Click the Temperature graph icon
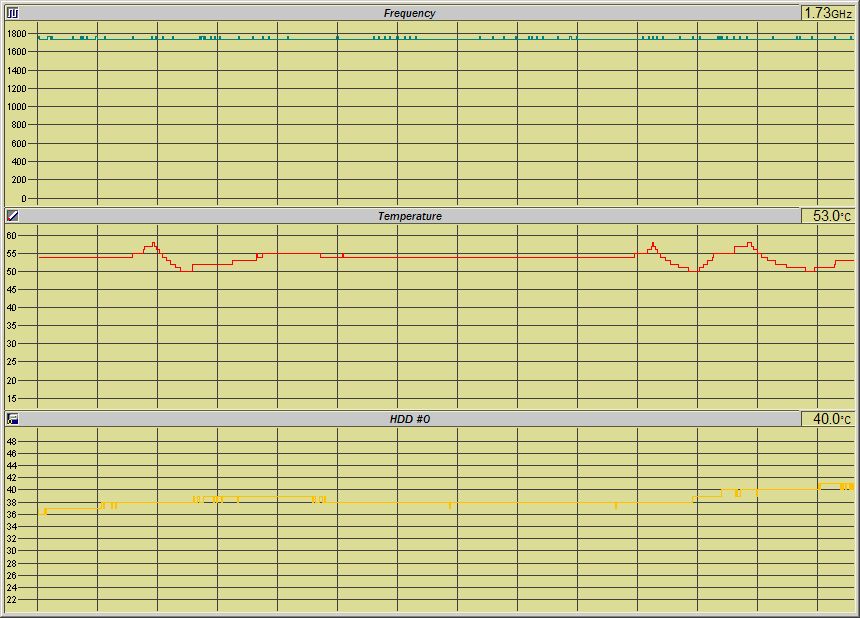Screen dimensions: 860x618 click(12, 216)
